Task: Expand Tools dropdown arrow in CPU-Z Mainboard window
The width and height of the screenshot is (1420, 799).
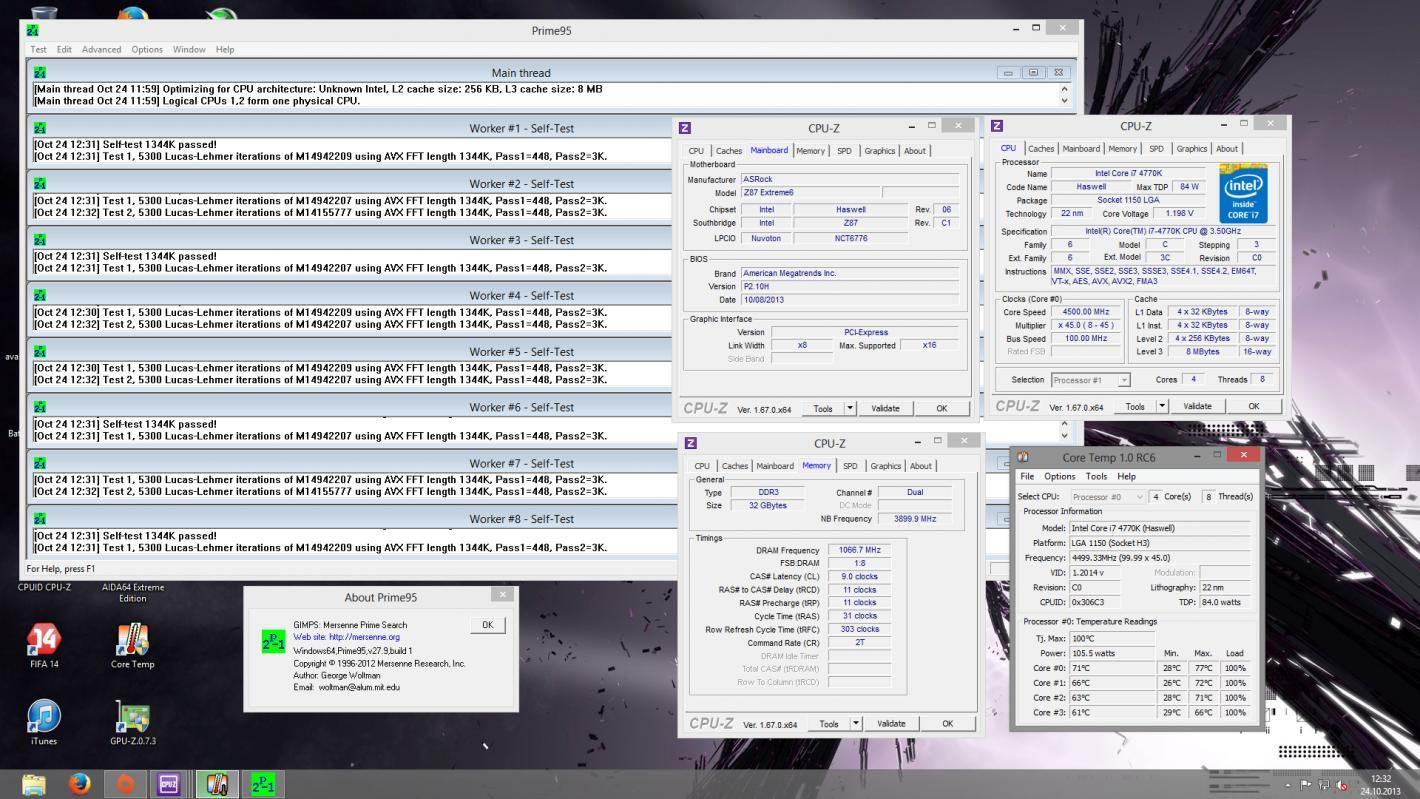Action: [850, 408]
